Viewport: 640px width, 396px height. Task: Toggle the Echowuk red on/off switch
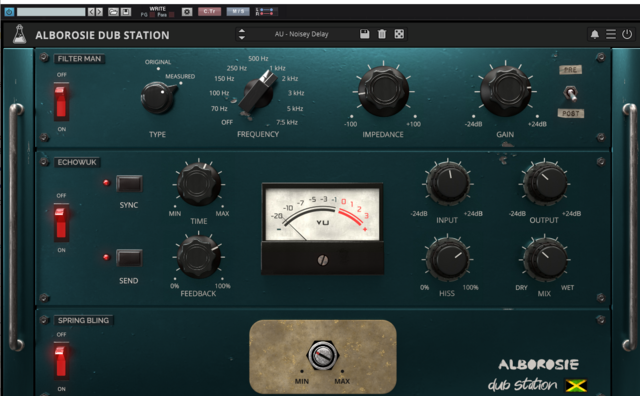click(x=61, y=222)
